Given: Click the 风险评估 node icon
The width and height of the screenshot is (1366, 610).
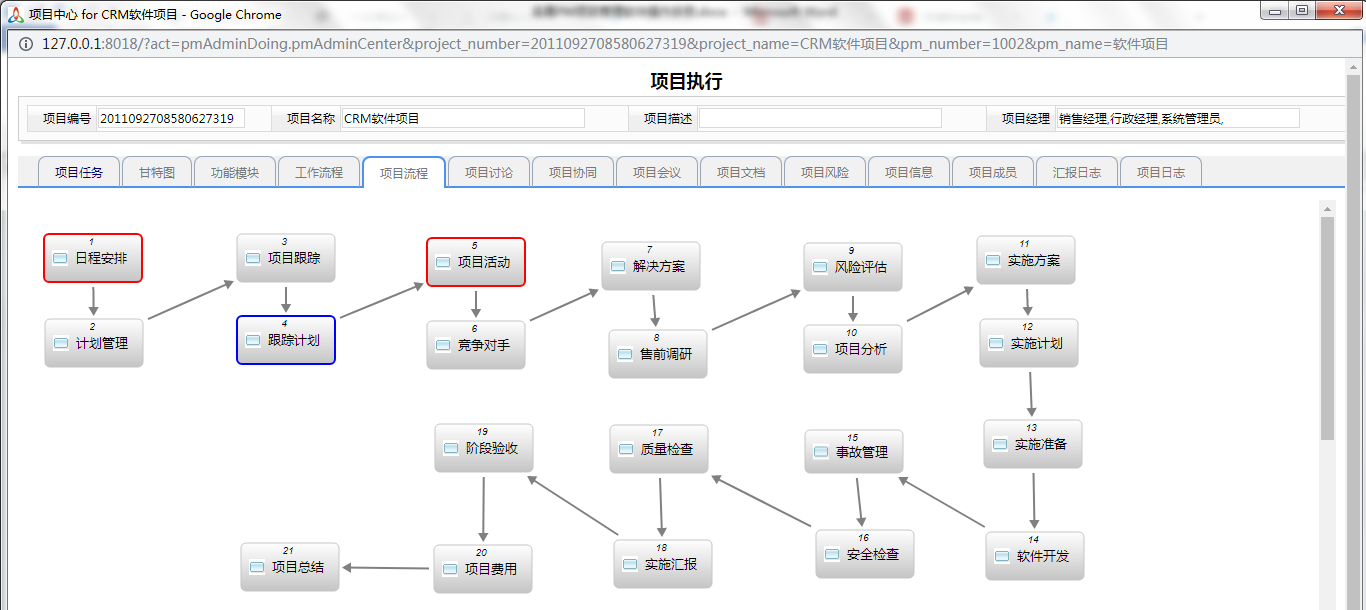Looking at the screenshot, I should point(820,268).
